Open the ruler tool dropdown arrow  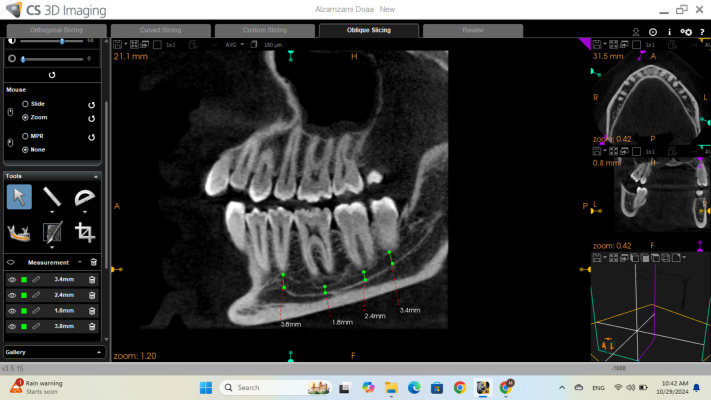tap(52, 212)
